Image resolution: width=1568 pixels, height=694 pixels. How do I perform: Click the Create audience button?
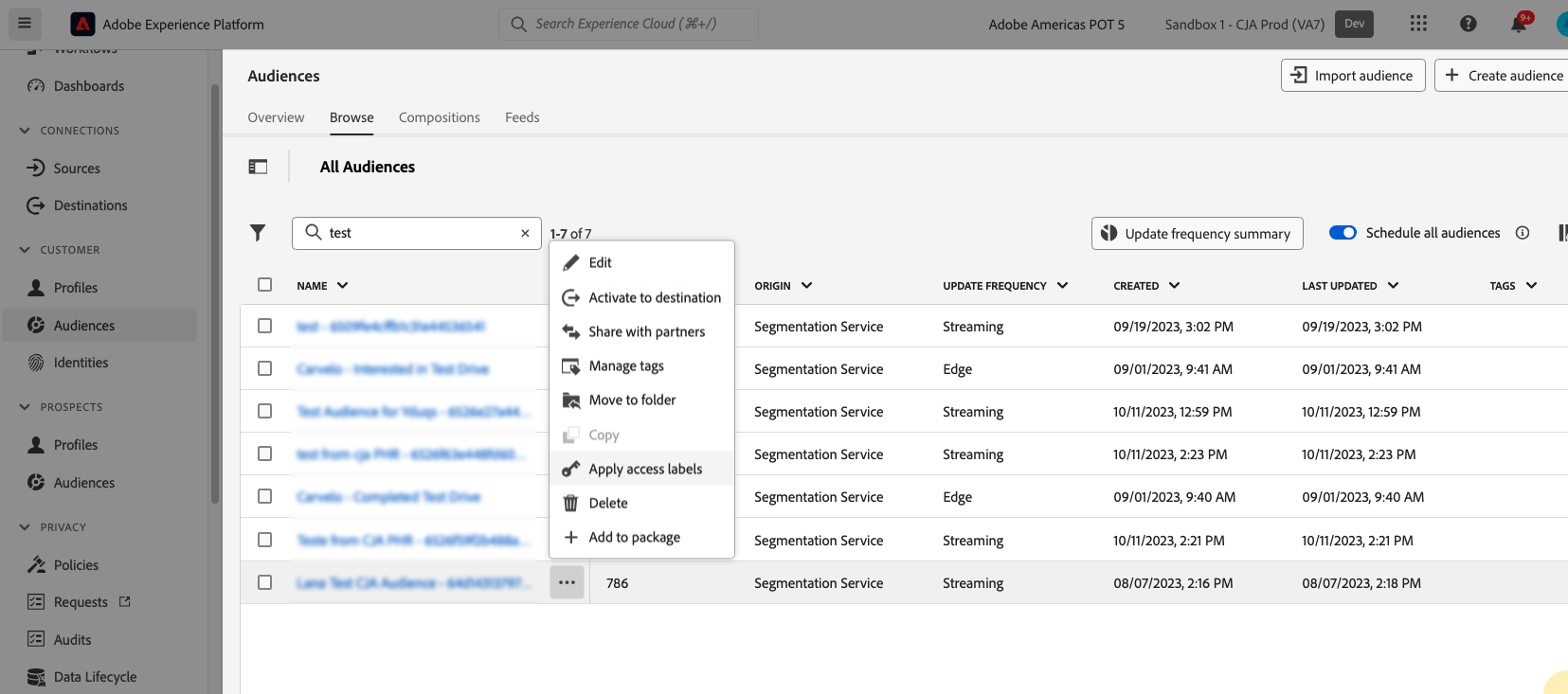click(x=1502, y=76)
